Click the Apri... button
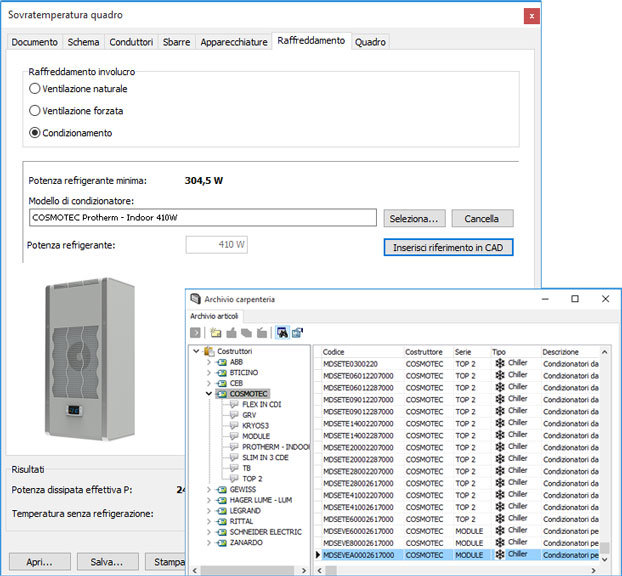622x576 pixels. click(40, 562)
